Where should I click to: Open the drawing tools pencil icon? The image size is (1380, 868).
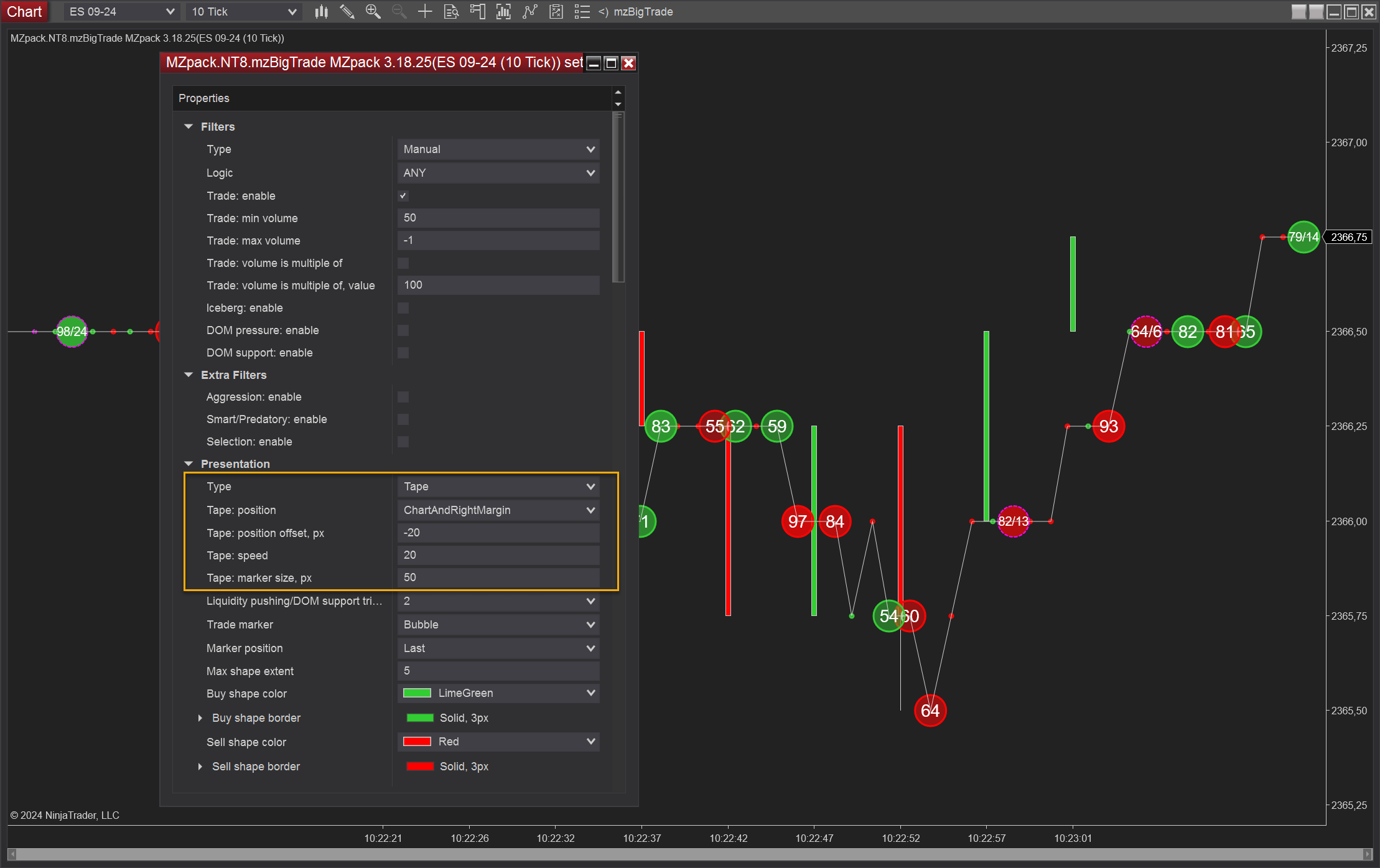click(x=347, y=12)
